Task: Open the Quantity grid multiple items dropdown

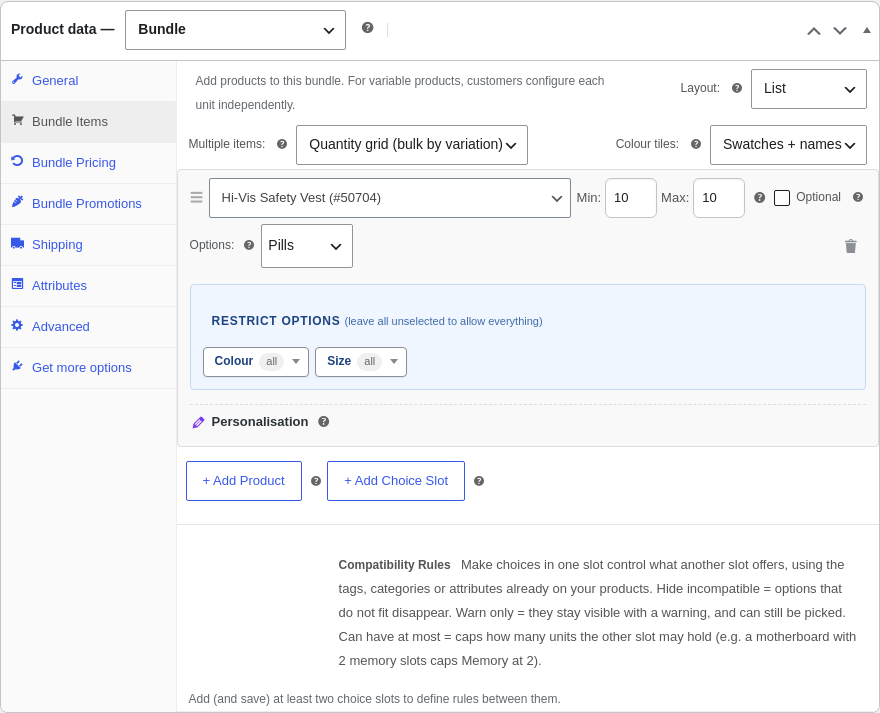Action: pyautogui.click(x=411, y=145)
